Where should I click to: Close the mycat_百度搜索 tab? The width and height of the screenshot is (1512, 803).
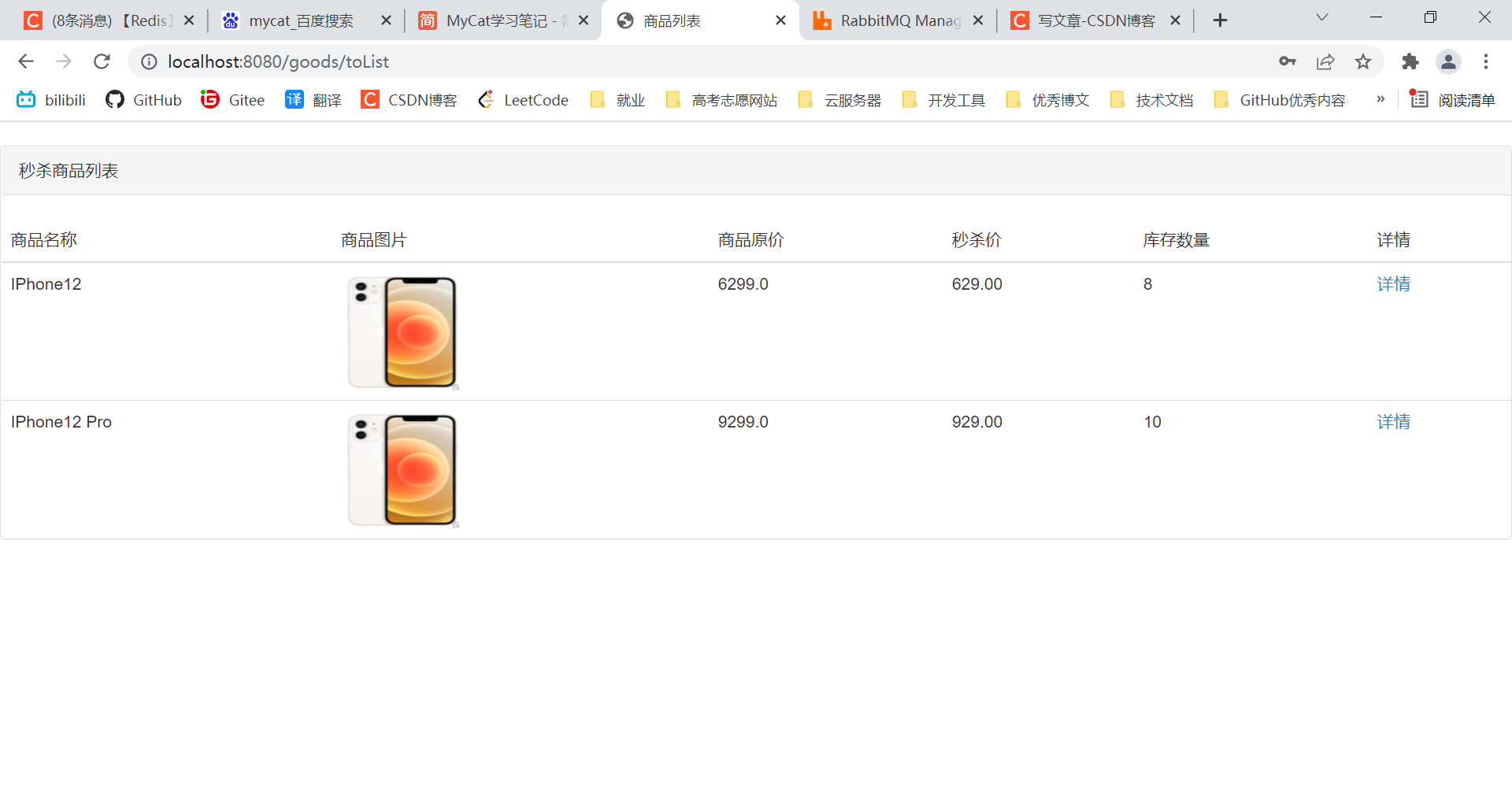386,20
